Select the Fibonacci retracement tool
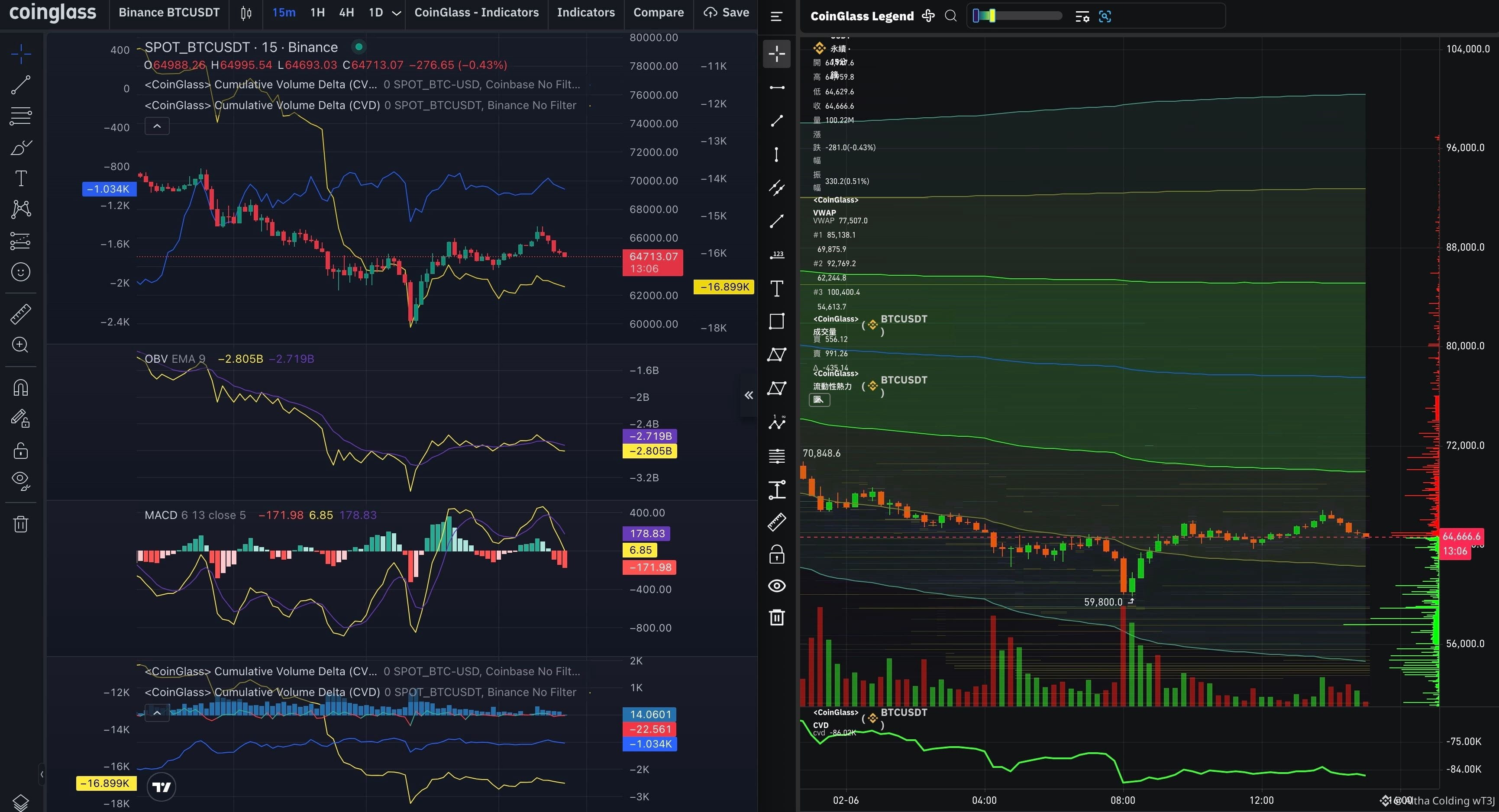 (21, 116)
